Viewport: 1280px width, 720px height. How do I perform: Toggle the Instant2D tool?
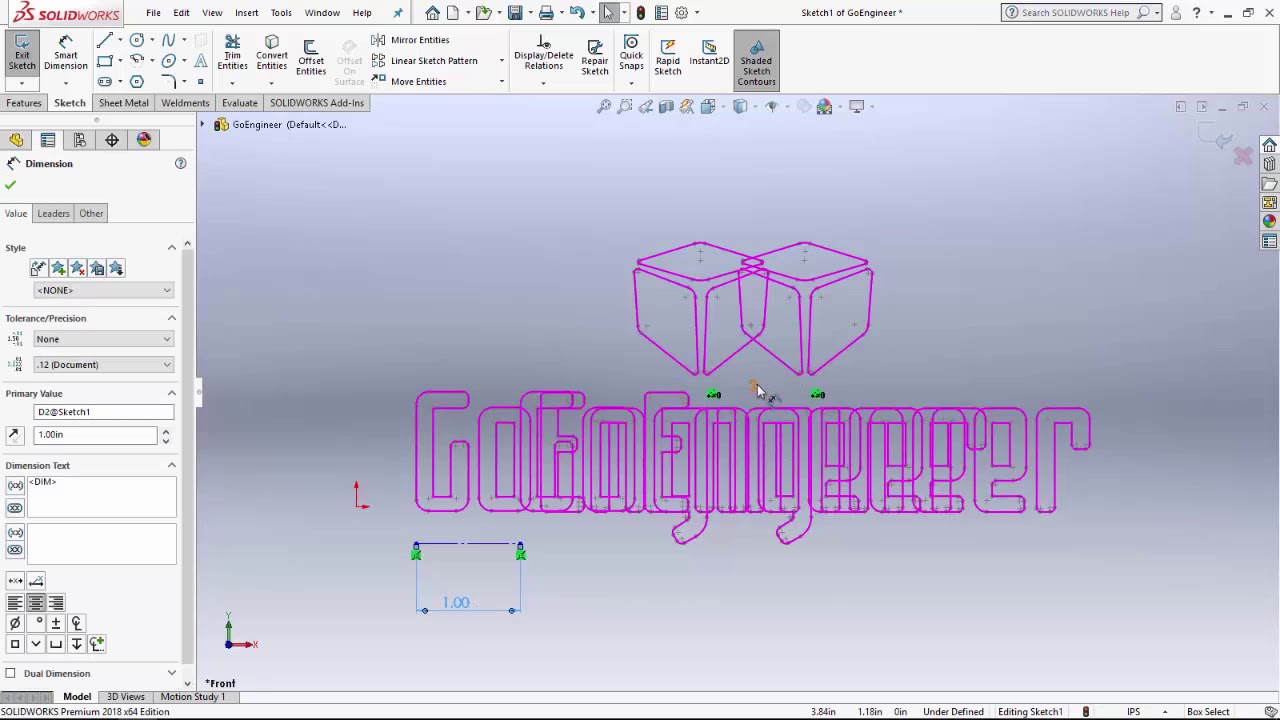[x=709, y=54]
